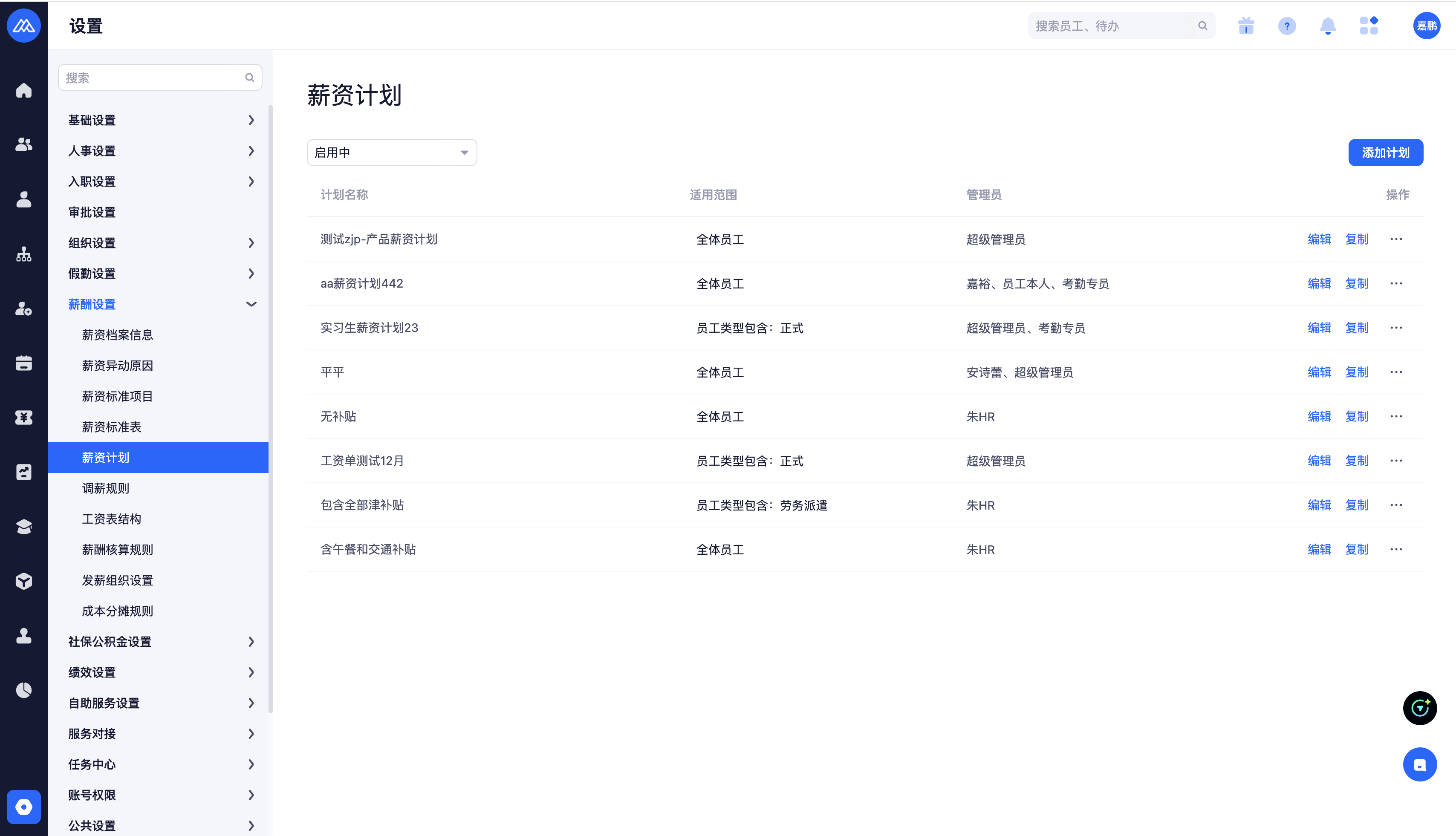Click the app logo at top left
This screenshot has height=836, width=1456.
tap(23, 26)
